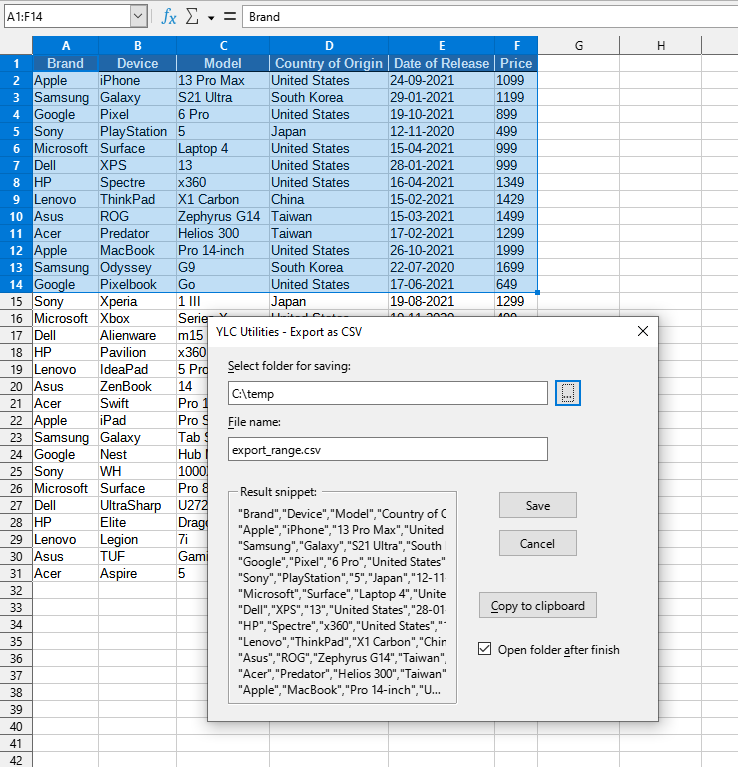Screen dimensions: 738x767
Task: Click the Country of Origin header cell
Action: point(329,63)
